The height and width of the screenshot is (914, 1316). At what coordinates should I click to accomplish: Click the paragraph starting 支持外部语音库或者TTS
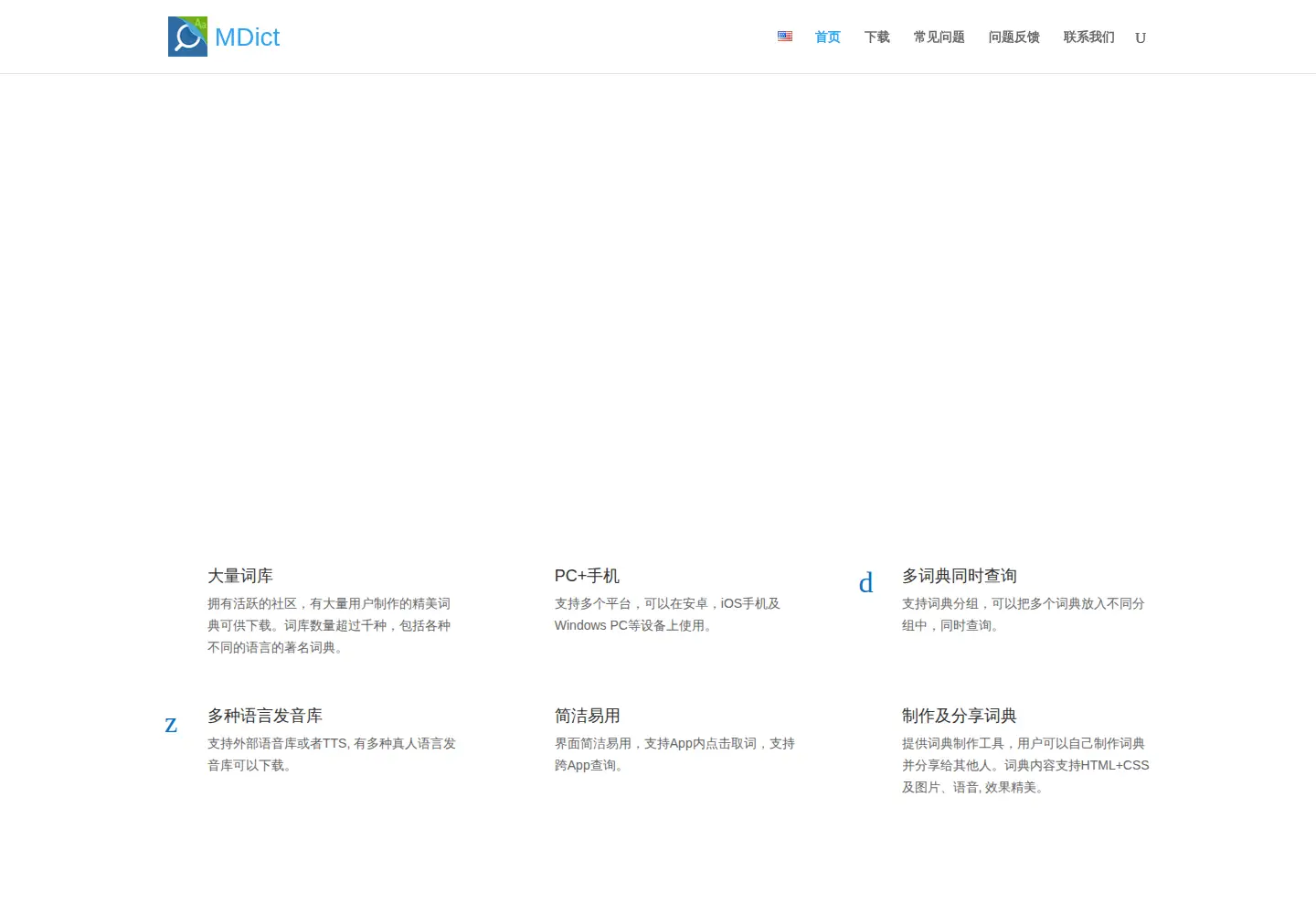coord(332,755)
